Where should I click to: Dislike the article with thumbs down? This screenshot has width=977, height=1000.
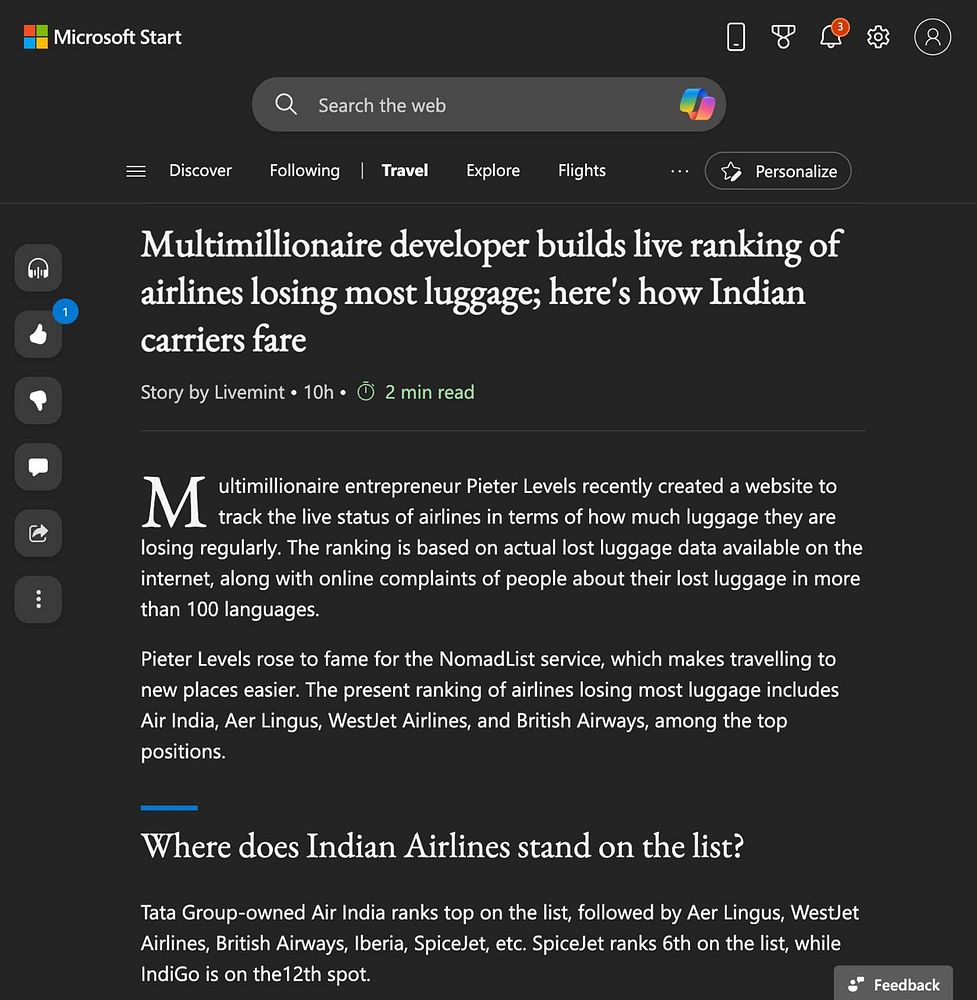point(38,401)
